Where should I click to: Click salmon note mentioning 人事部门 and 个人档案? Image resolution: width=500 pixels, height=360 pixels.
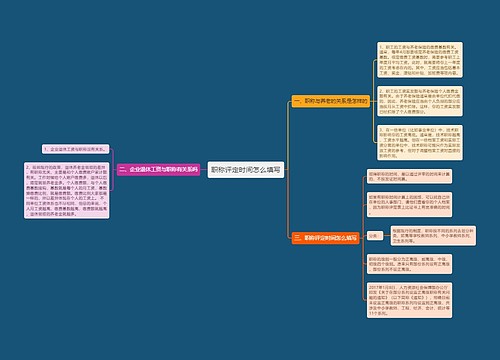coord(409,205)
